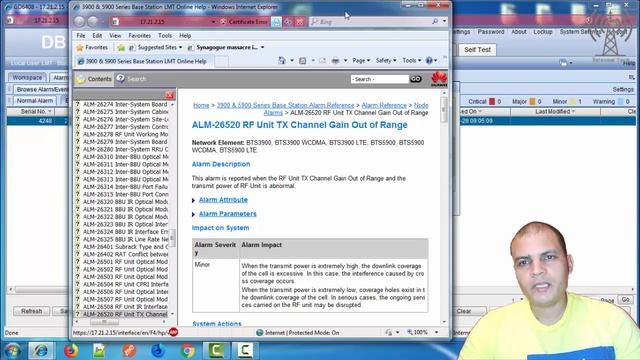Open the Certificate Error warning
Screen dimensions: 640x360
(x=244, y=22)
